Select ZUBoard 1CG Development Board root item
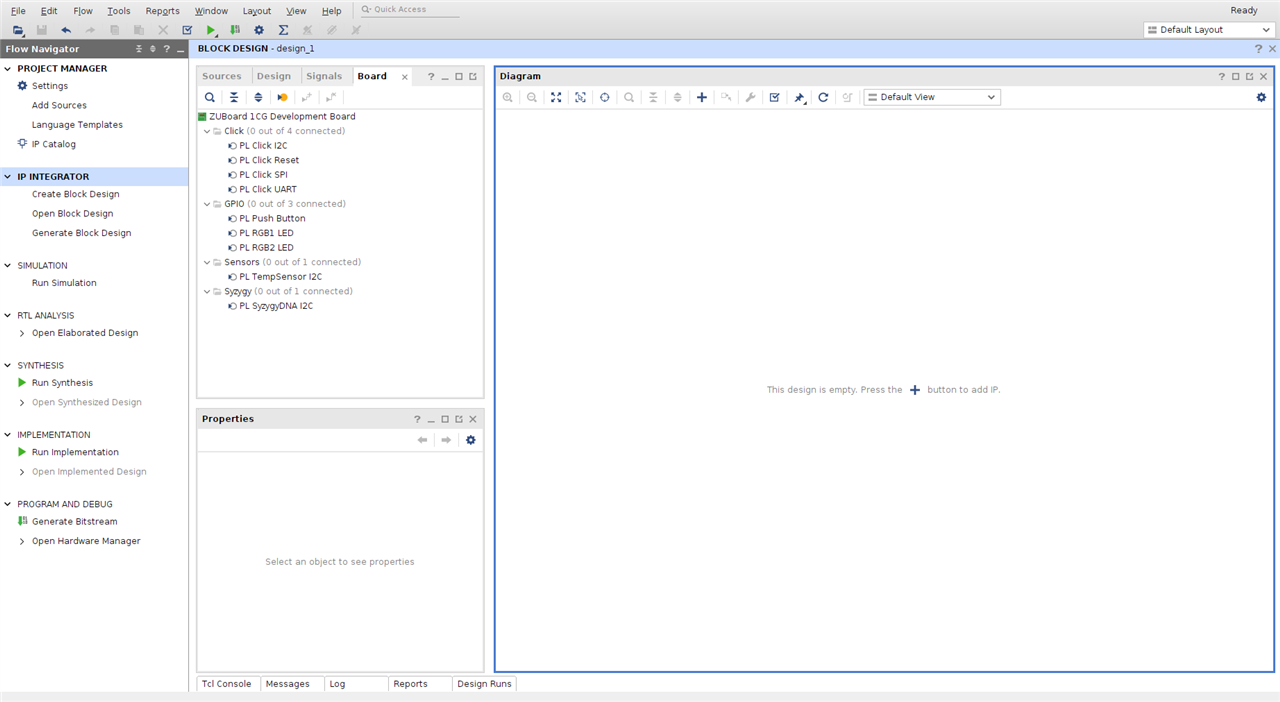This screenshot has width=1280, height=702. (x=282, y=116)
